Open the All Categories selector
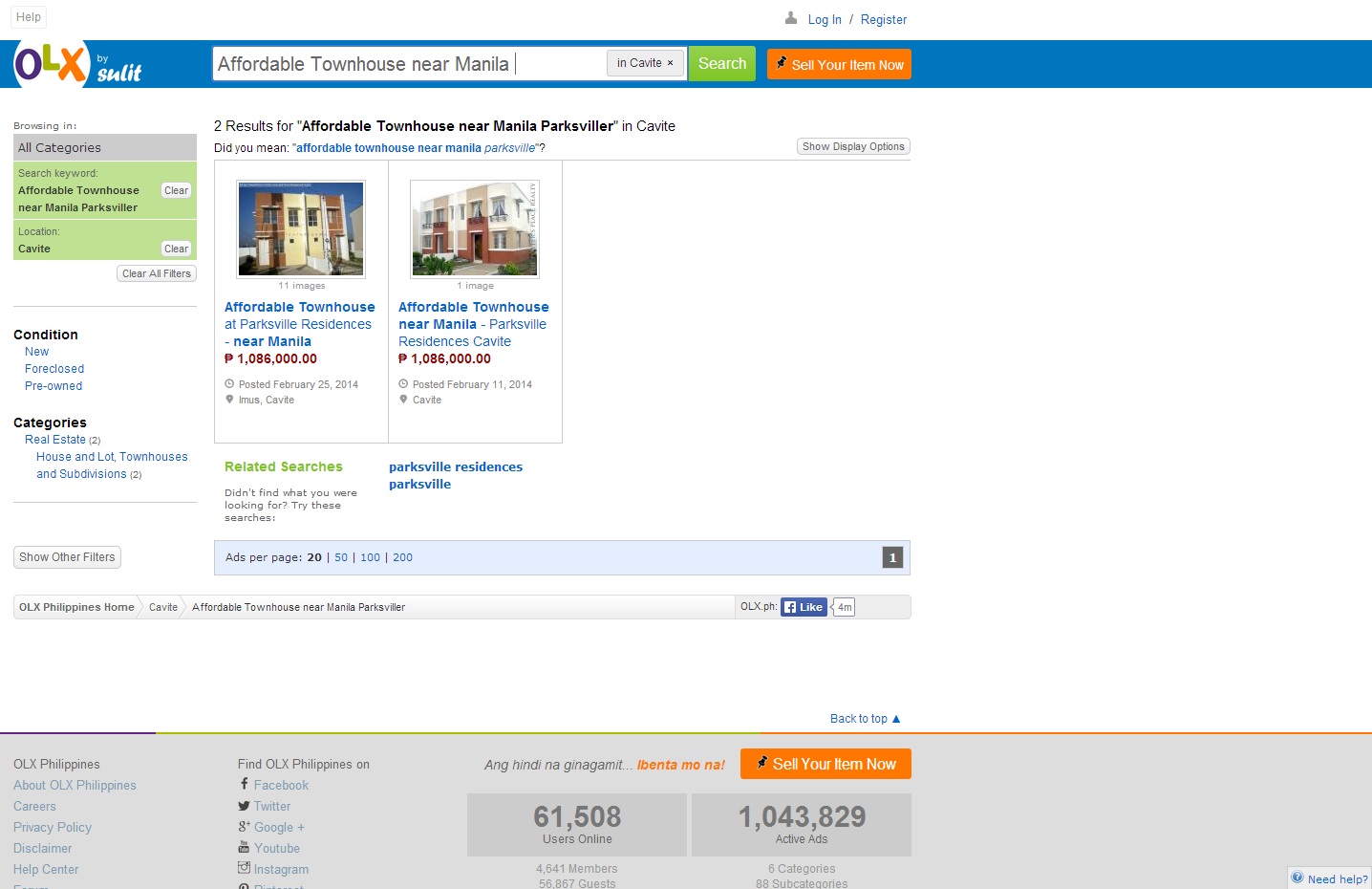 (x=105, y=147)
